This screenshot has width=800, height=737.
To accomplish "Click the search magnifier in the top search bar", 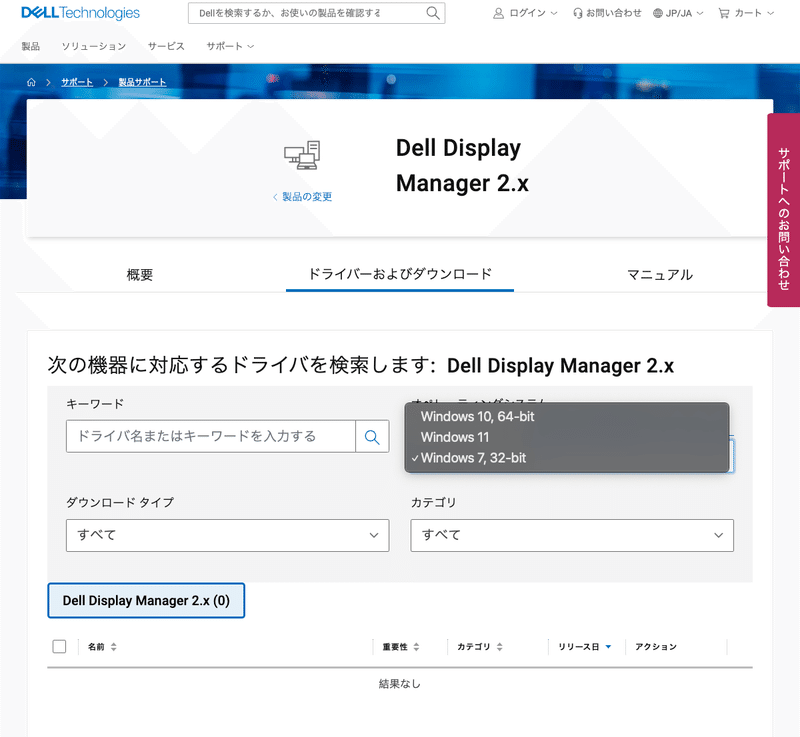I will [432, 13].
